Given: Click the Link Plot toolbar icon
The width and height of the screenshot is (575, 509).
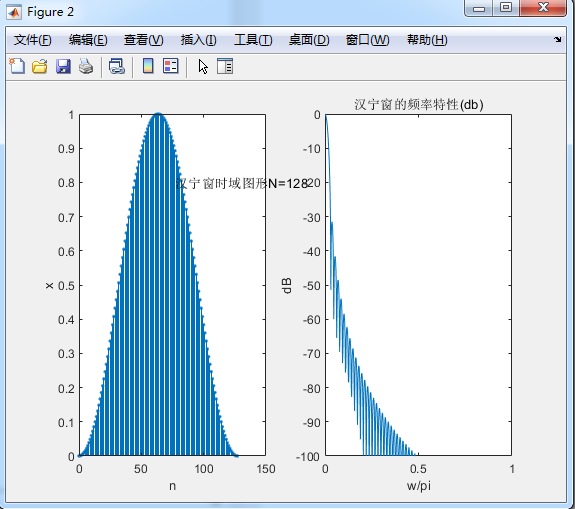Looking at the screenshot, I should 117,66.
